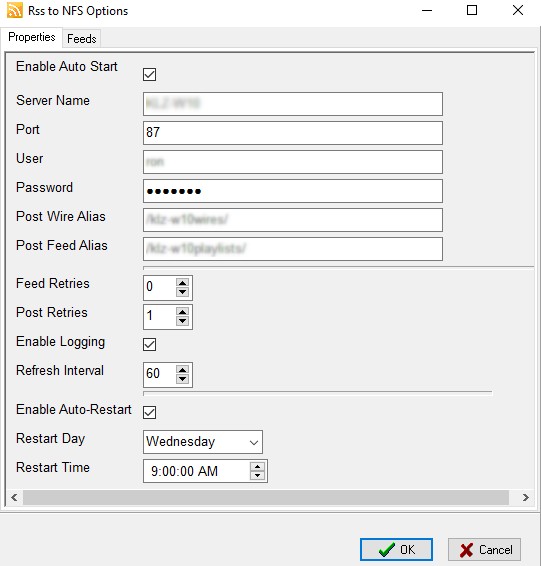Open the Restart Day dropdown

click(203, 442)
